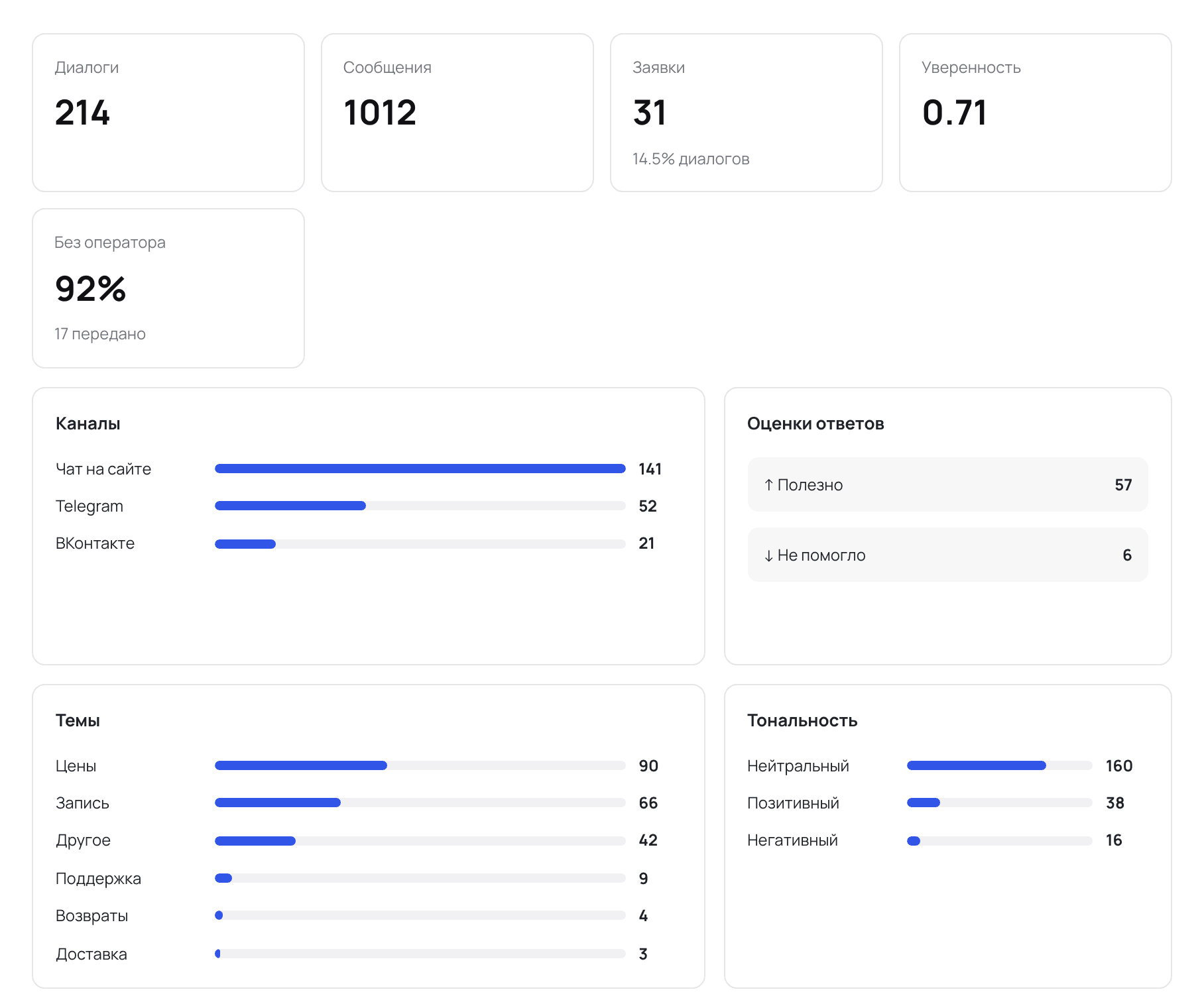
Task: Select the Запись topic label
Action: 83,803
